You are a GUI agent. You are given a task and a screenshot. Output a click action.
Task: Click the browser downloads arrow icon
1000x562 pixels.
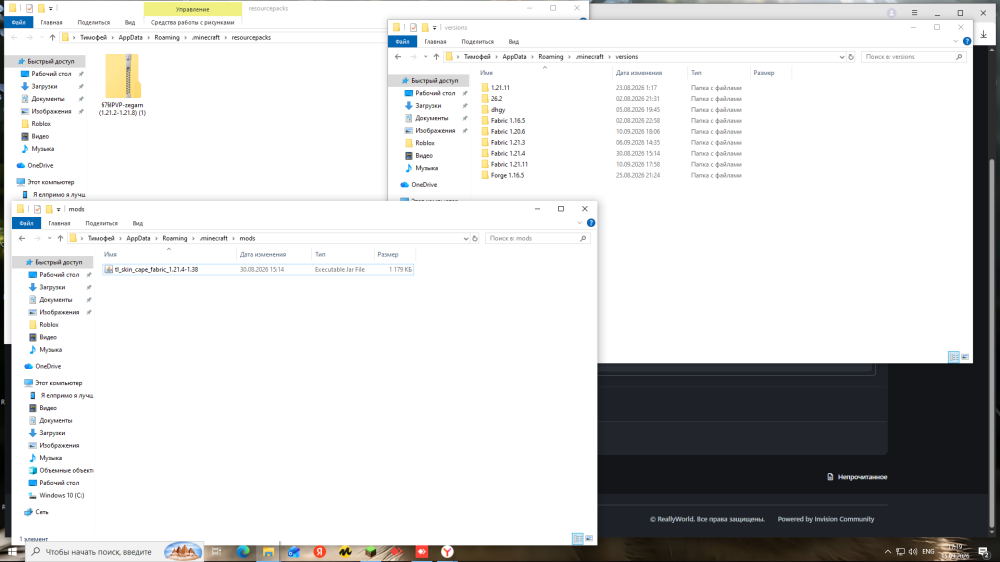pos(983,35)
